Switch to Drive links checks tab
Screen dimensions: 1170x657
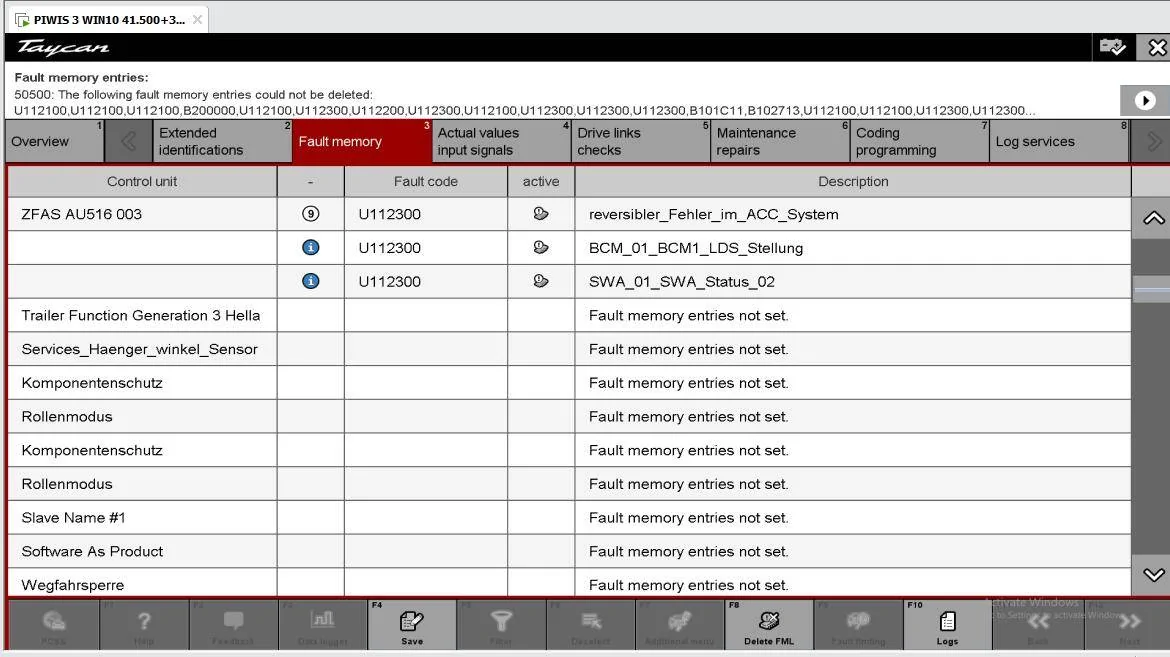tap(641, 141)
